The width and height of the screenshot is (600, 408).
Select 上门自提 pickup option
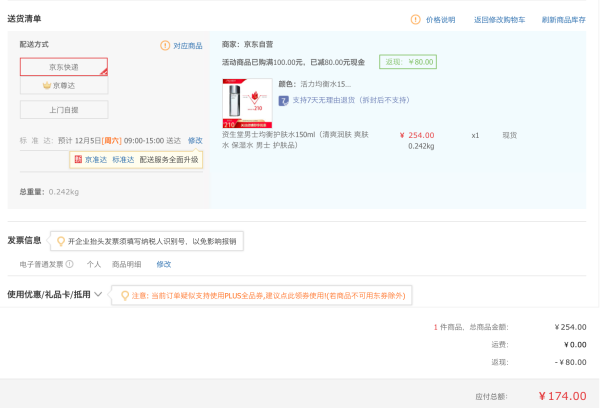coord(64,110)
